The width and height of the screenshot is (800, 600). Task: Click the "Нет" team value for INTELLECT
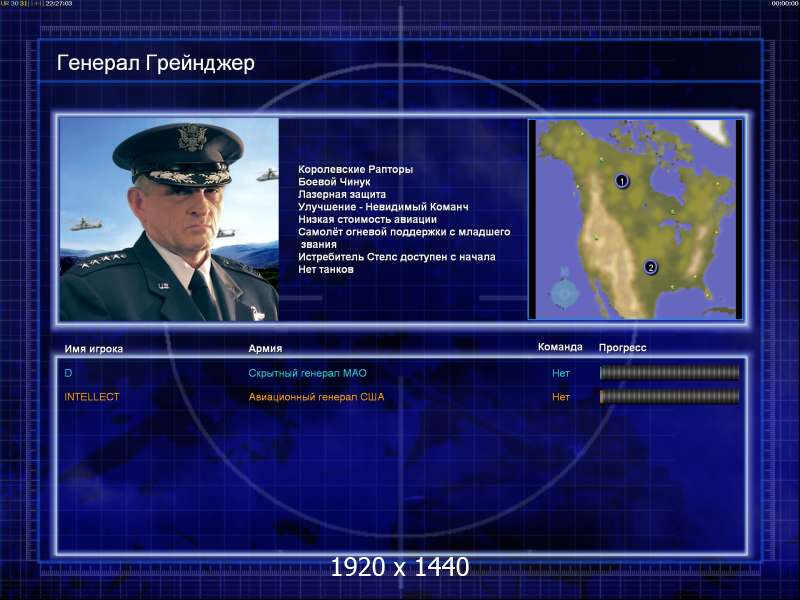(561, 396)
